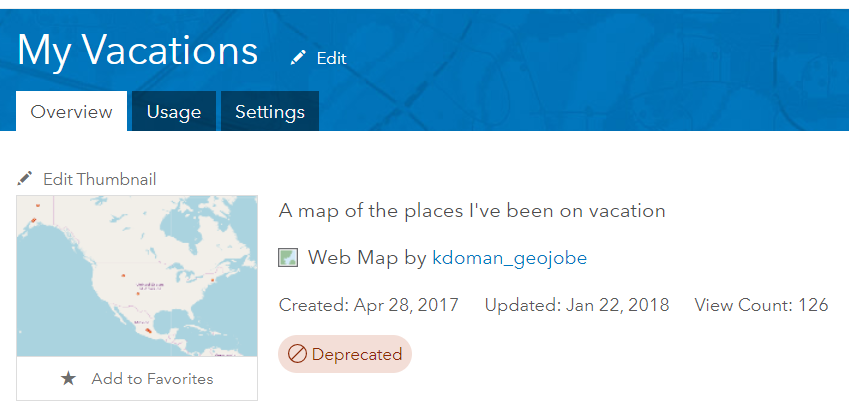Click the pencil icon for Edit Thumbnail
The image size is (849, 416).
[x=25, y=179]
